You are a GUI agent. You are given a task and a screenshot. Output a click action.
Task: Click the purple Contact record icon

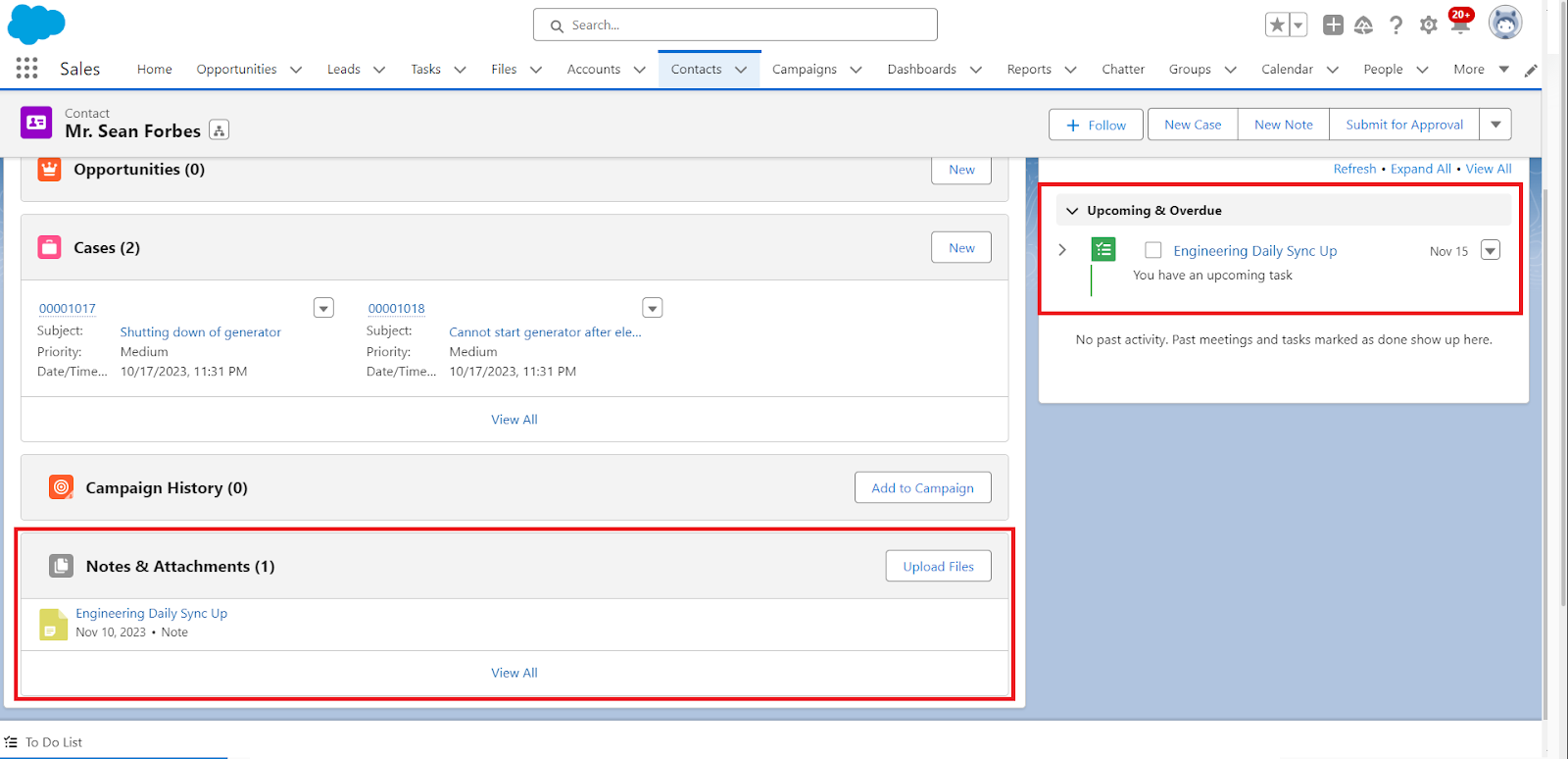[36, 123]
